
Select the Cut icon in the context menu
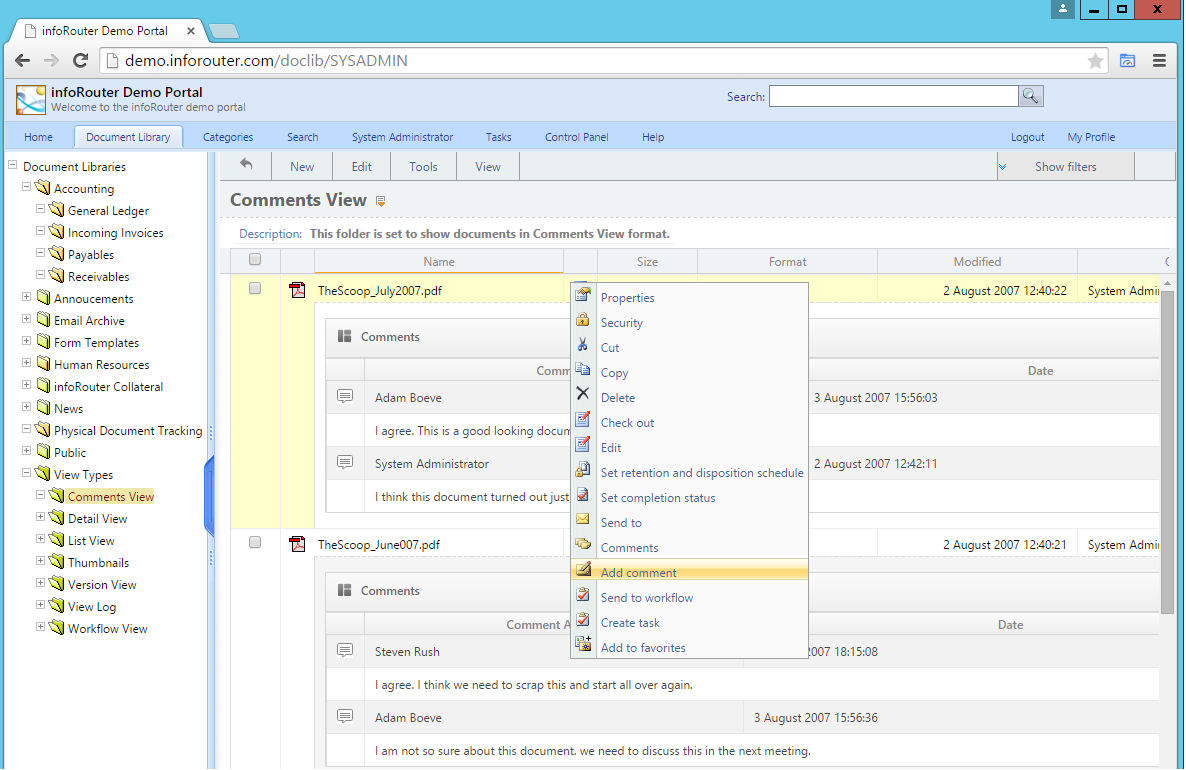[x=584, y=347]
